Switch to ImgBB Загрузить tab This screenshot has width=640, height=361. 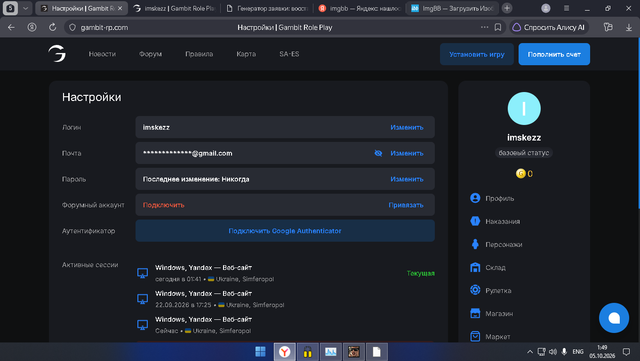452,8
